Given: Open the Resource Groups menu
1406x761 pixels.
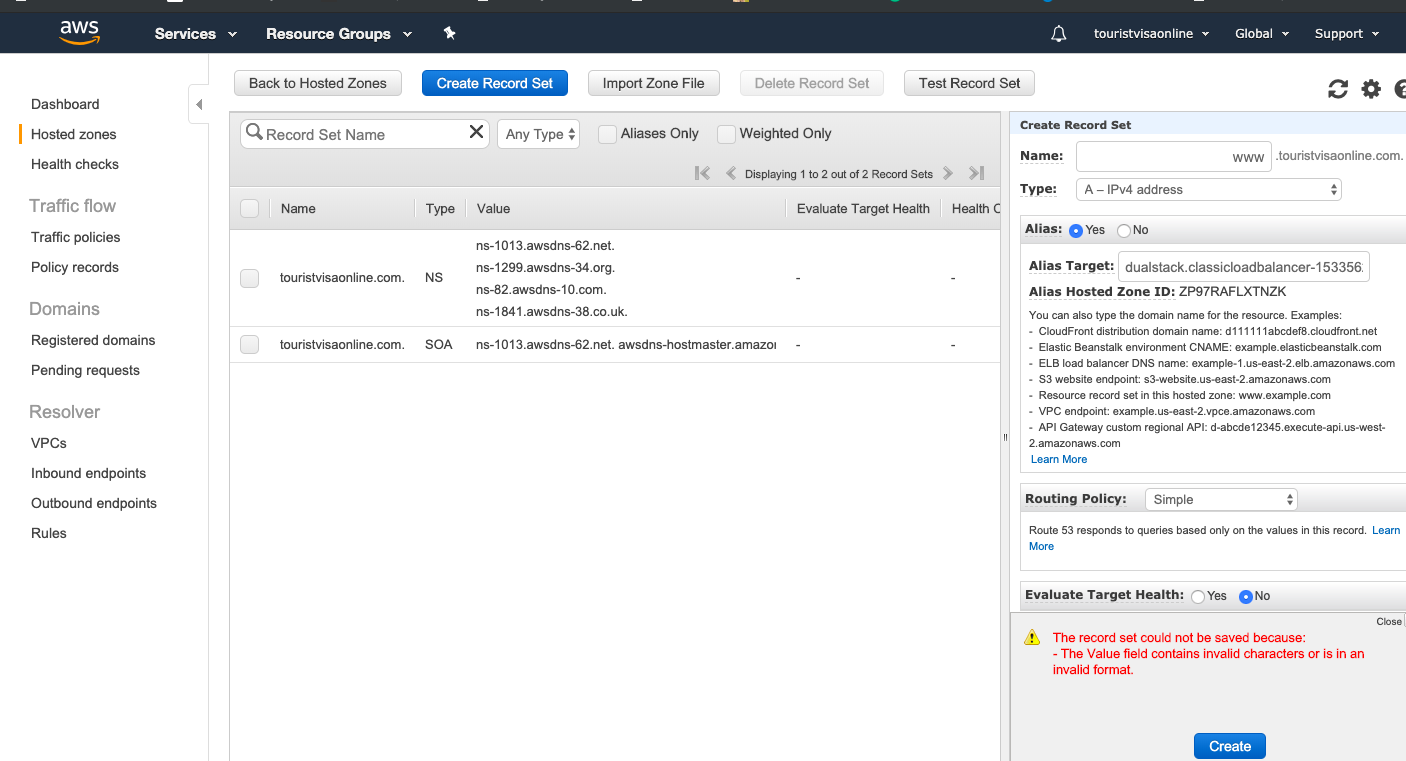Looking at the screenshot, I should [339, 34].
